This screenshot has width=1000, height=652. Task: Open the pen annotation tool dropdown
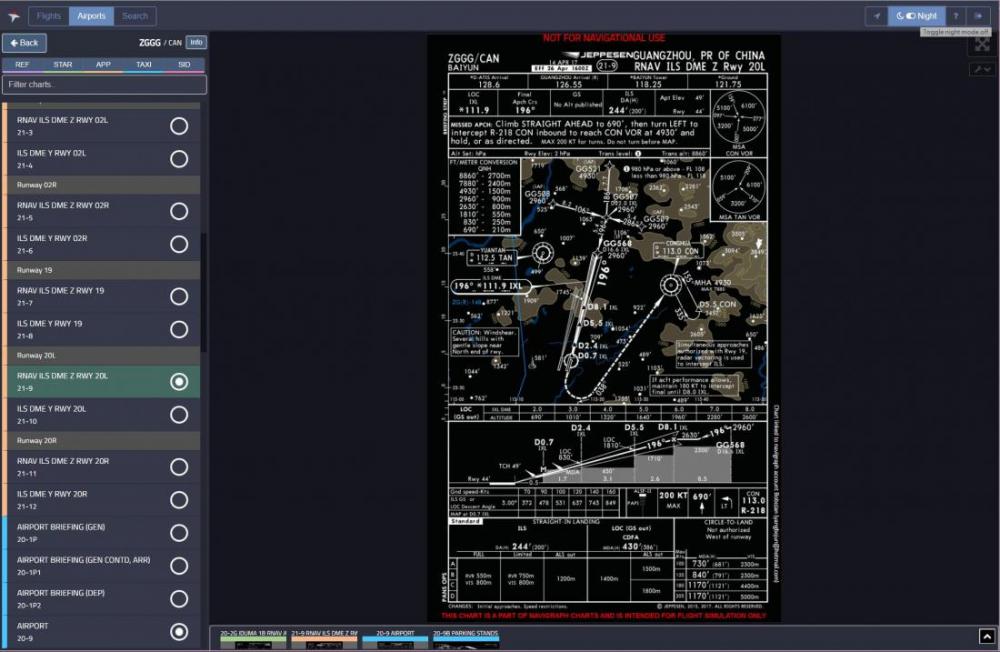click(x=982, y=69)
